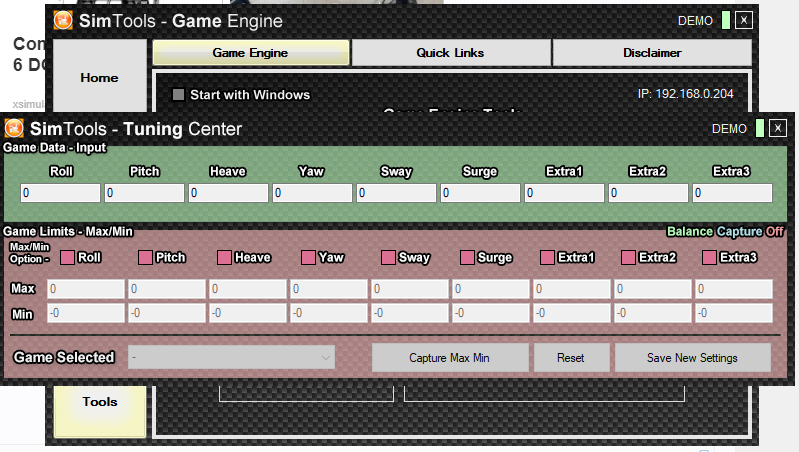Click Save New Settings button
This screenshot has height=452, width=799.
tap(693, 358)
